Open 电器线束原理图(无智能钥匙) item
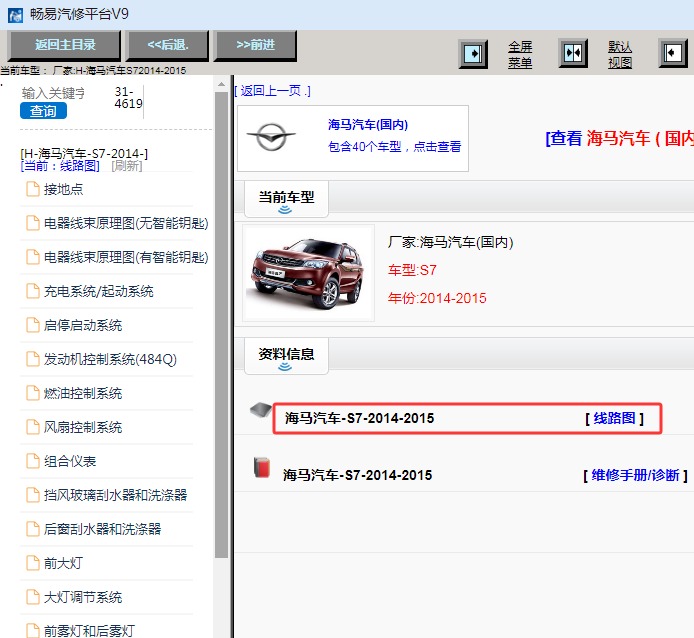This screenshot has height=638, width=694. coord(126,224)
